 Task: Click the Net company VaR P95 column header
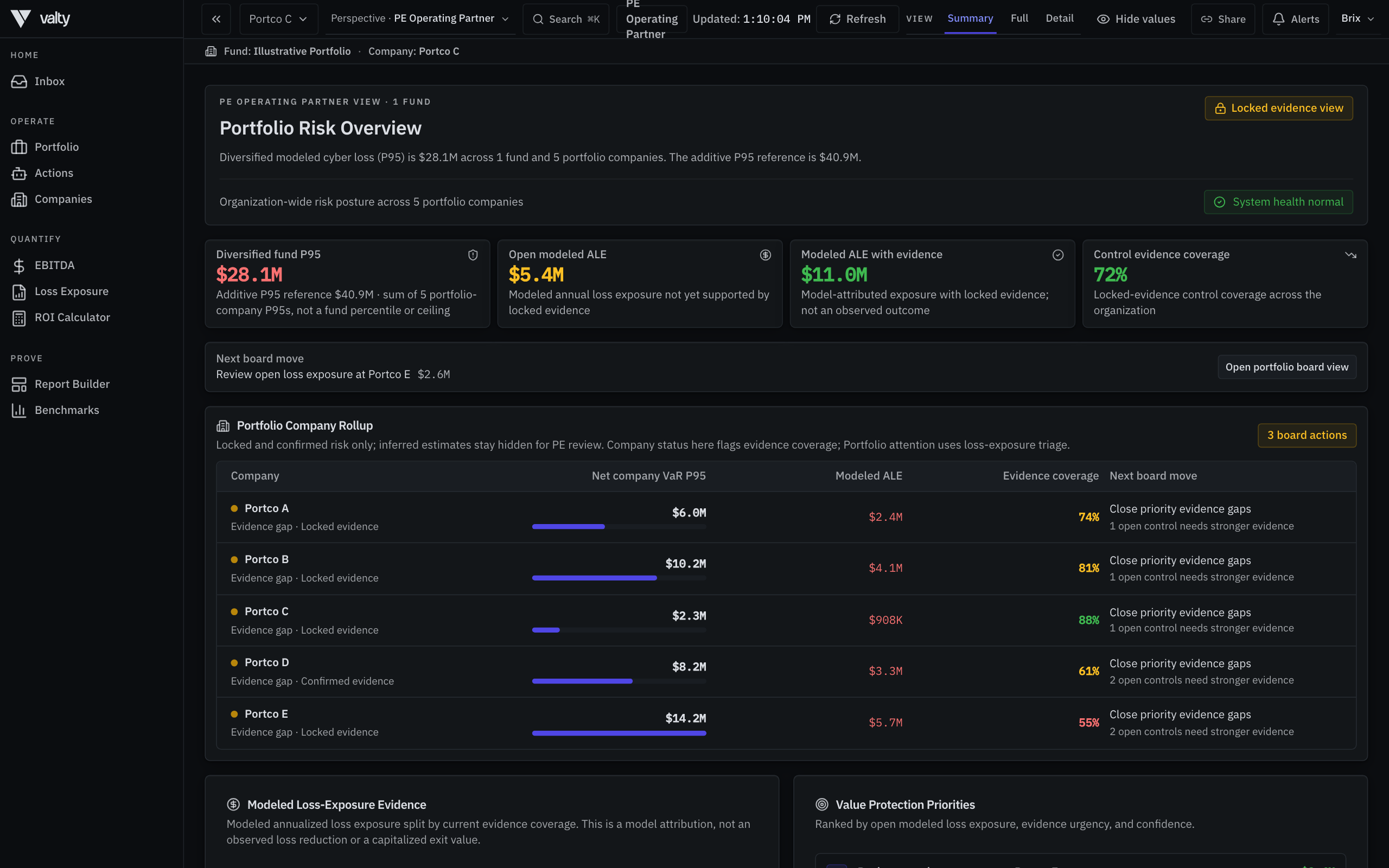coord(648,476)
